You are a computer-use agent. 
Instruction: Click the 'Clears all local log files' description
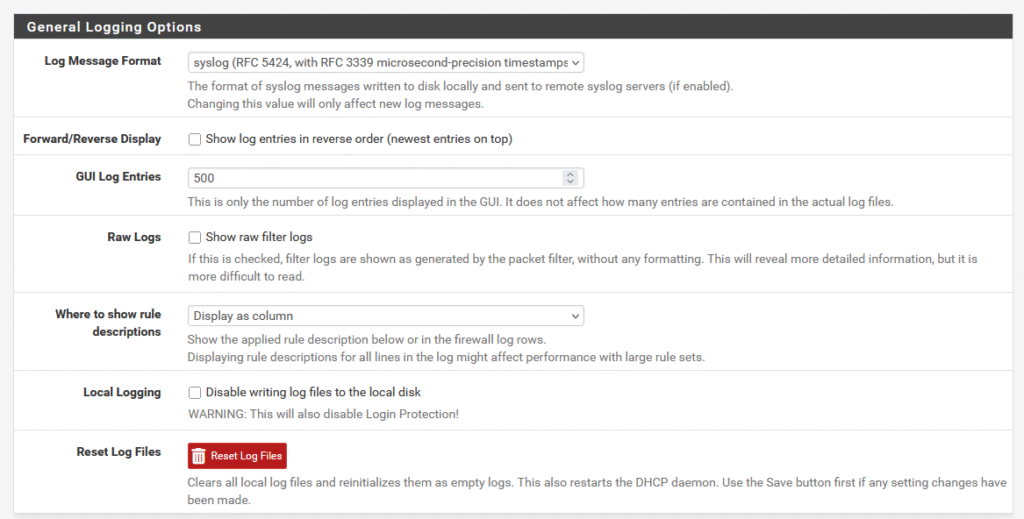click(x=597, y=492)
